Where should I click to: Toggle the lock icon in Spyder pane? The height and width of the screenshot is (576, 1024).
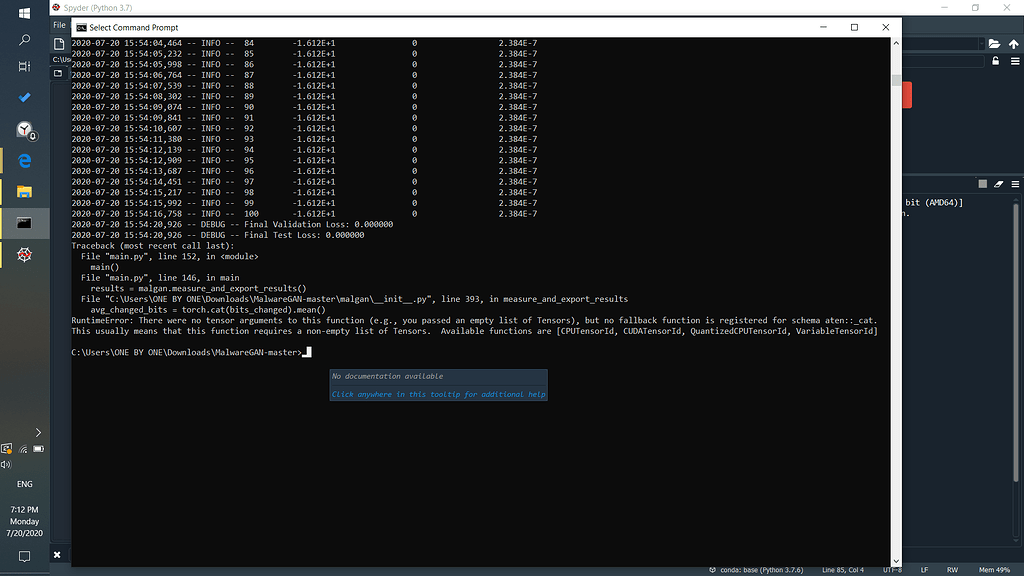coord(996,61)
